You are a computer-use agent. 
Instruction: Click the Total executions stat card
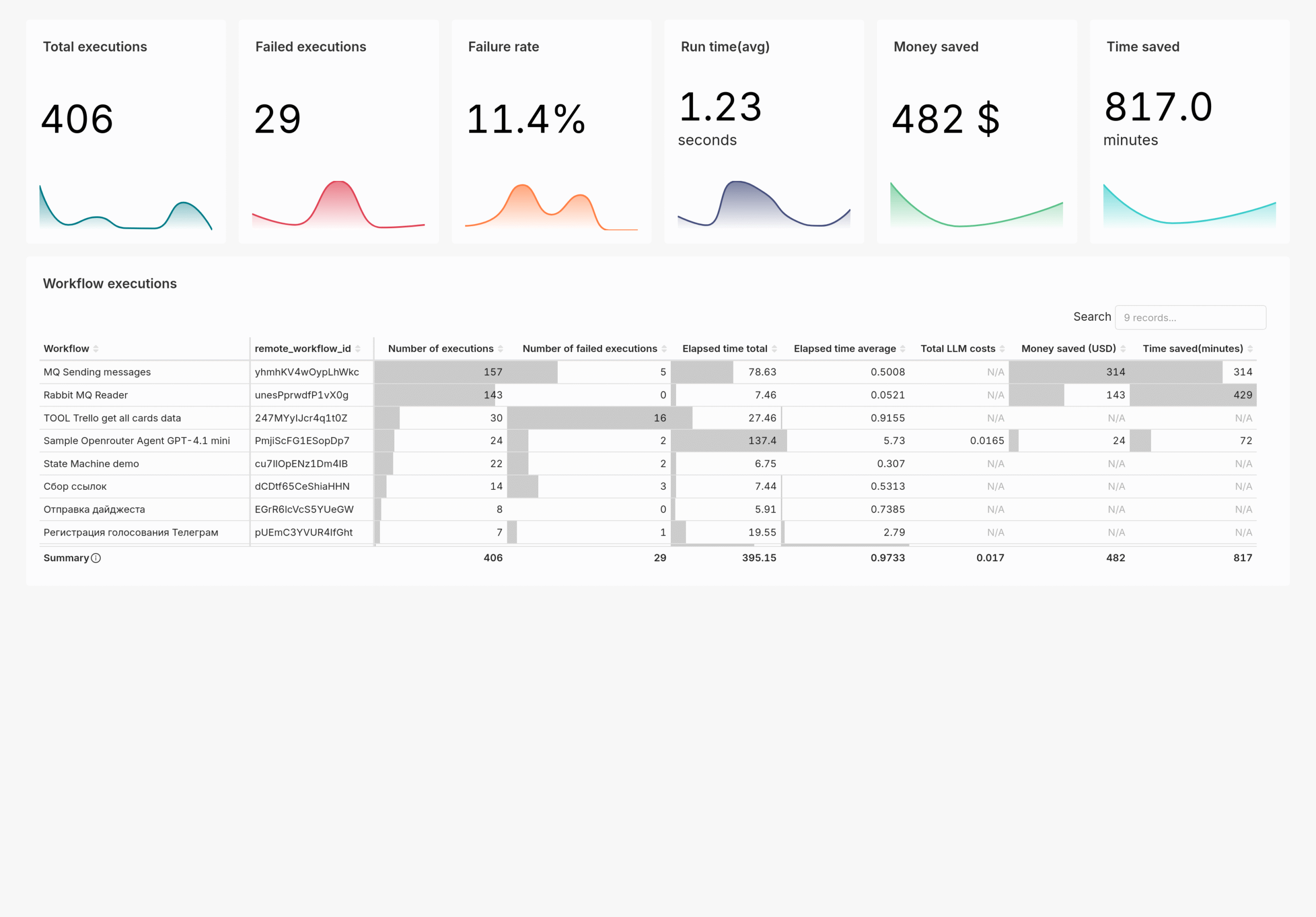click(x=126, y=131)
